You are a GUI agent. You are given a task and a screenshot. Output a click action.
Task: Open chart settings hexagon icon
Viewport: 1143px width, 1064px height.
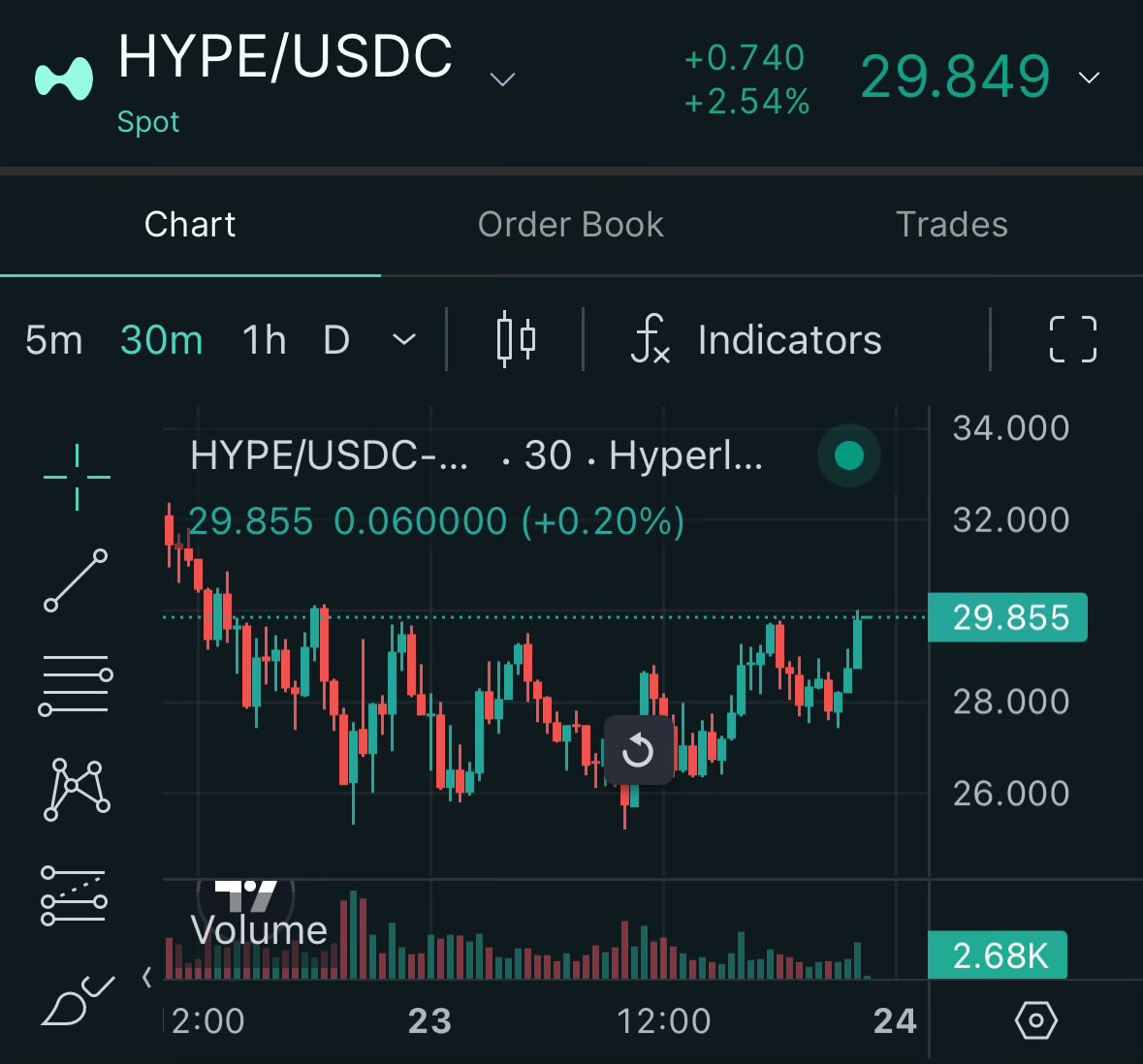(1035, 1020)
